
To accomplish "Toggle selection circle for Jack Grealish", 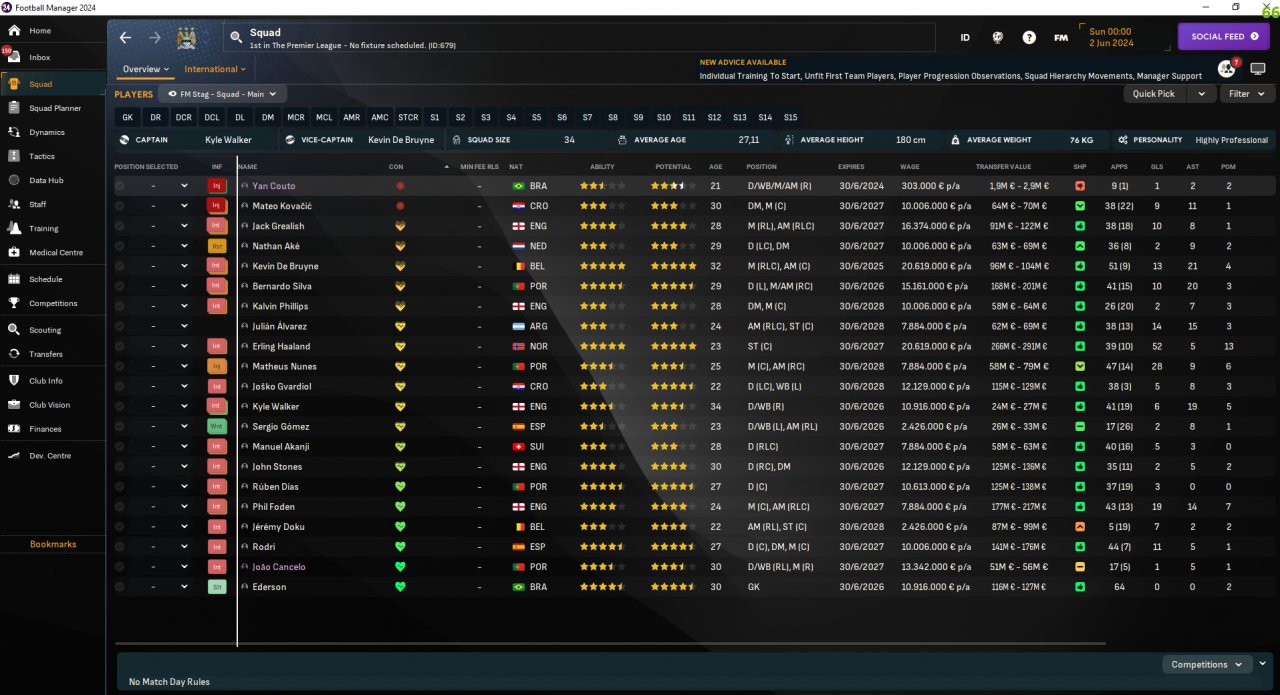I will pyautogui.click(x=120, y=226).
